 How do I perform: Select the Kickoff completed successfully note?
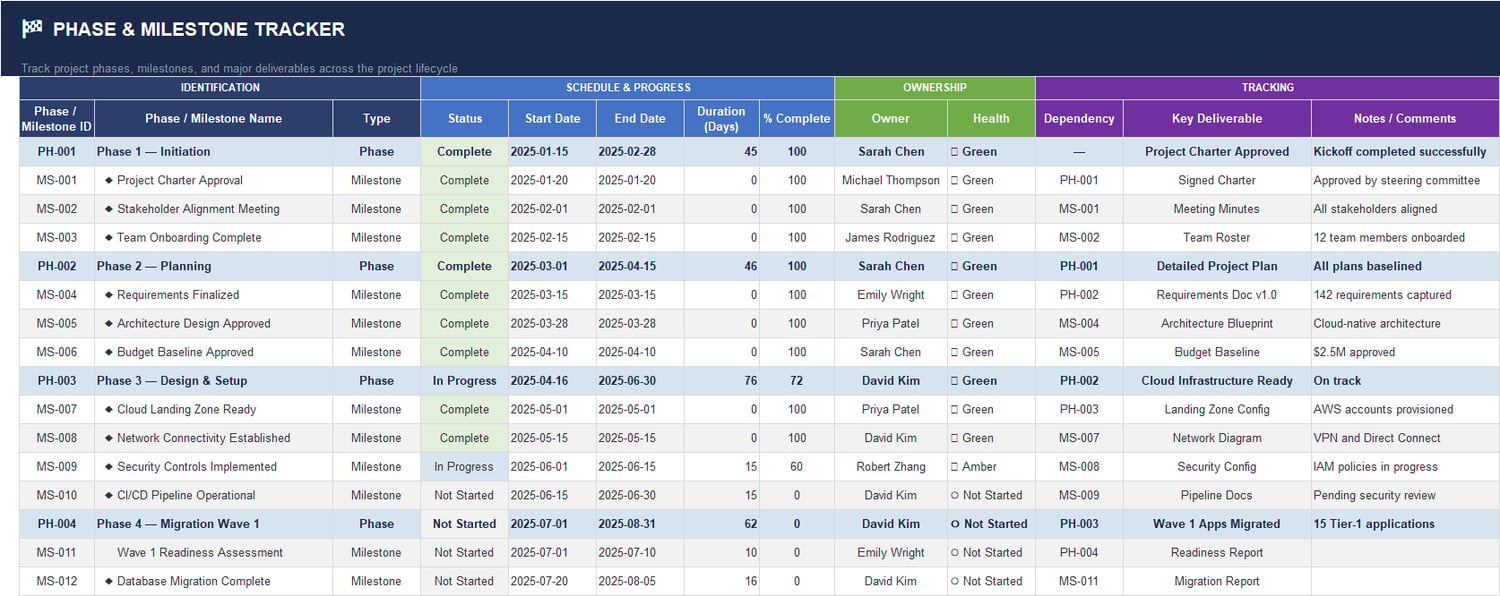[1405, 152]
